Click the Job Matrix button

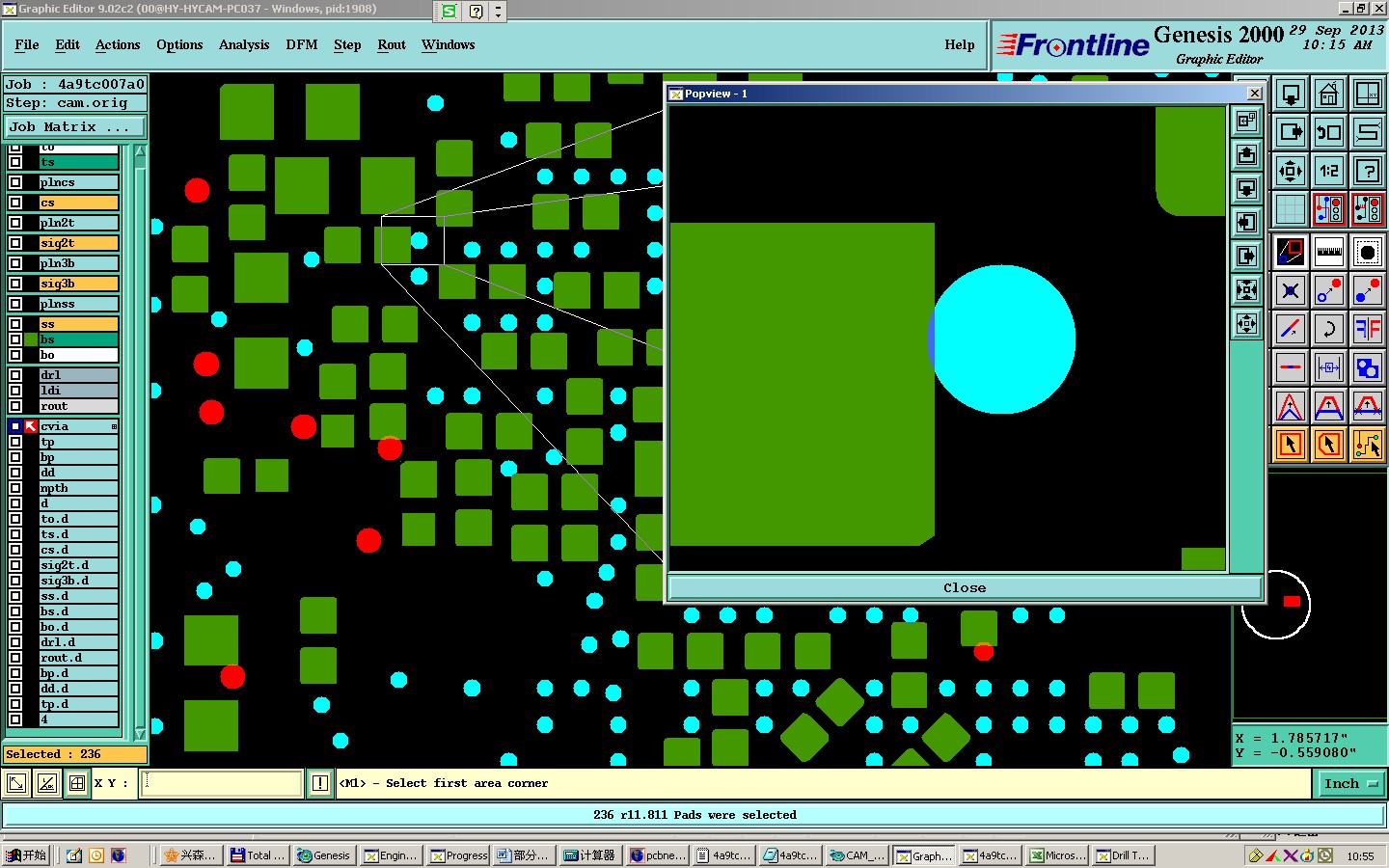(x=76, y=126)
